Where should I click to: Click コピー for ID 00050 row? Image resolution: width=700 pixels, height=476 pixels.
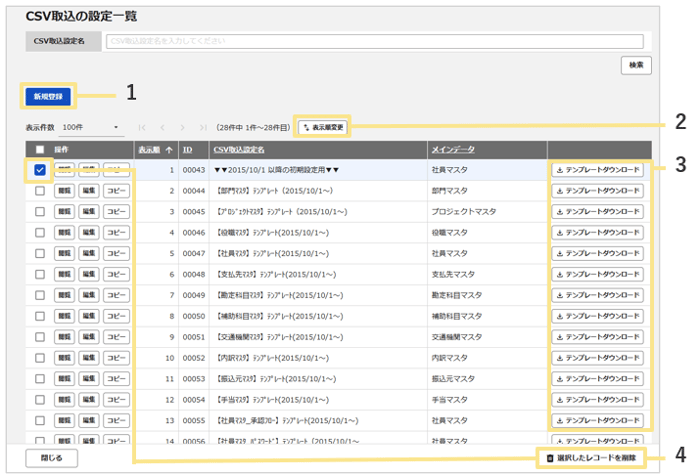(x=117, y=316)
